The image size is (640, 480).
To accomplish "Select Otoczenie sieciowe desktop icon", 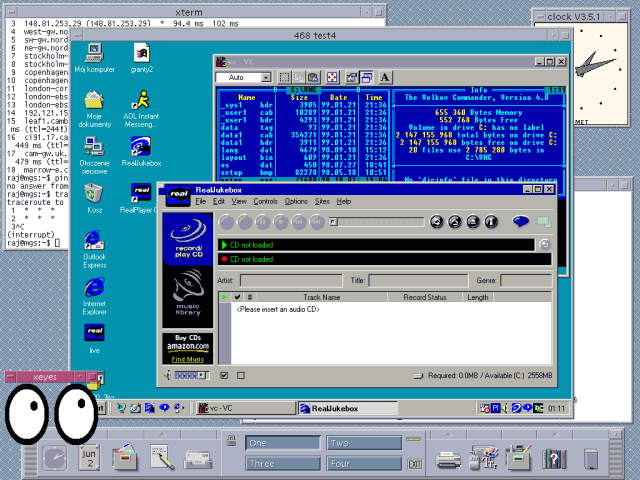I will click(94, 156).
